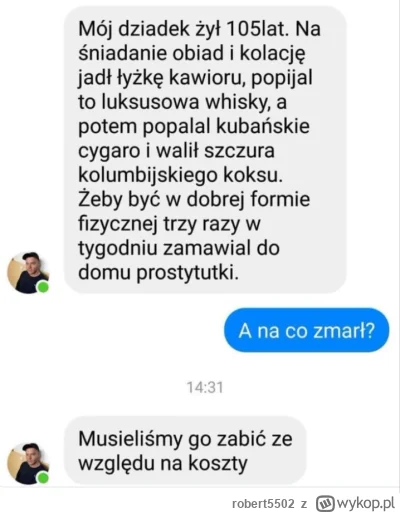Click the word 'kawioru' in the message

pyautogui.click(x=207, y=78)
